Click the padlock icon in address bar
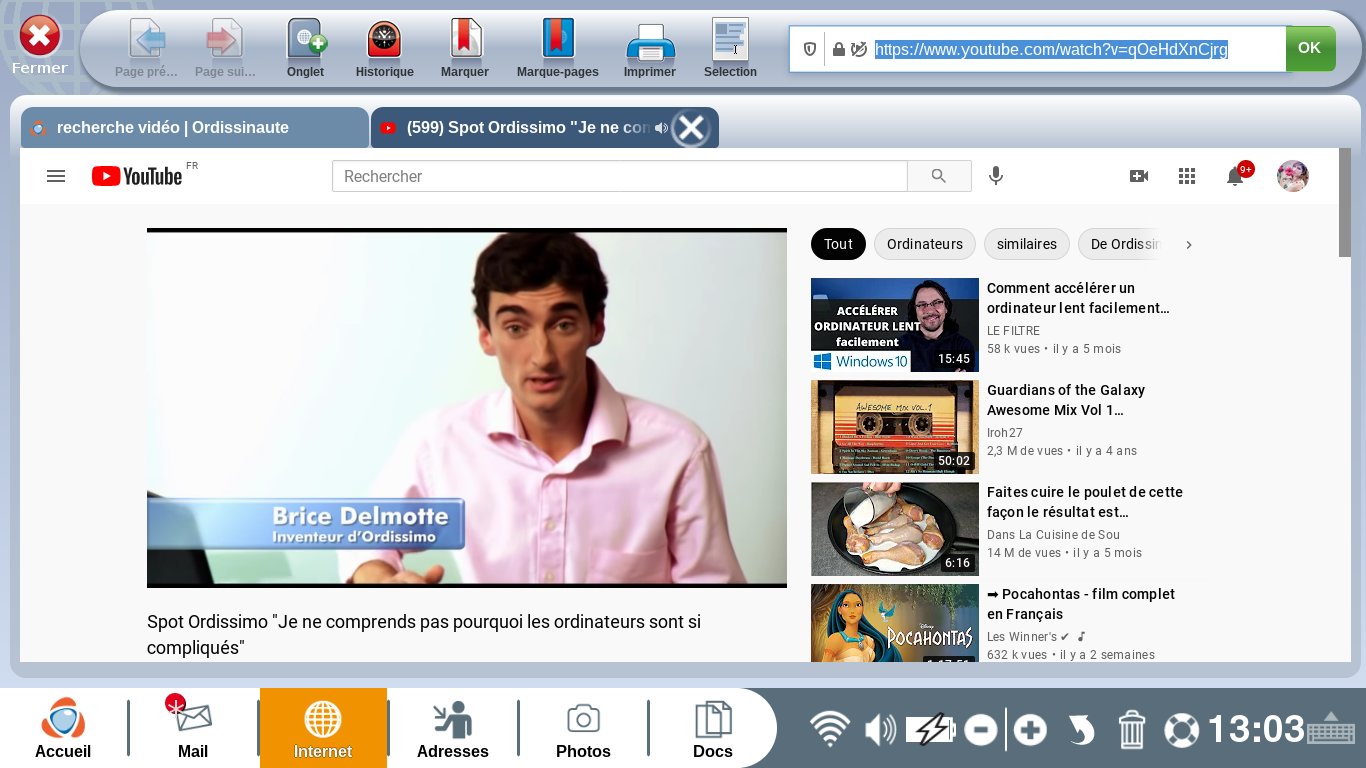This screenshot has width=1366, height=768. pos(839,49)
